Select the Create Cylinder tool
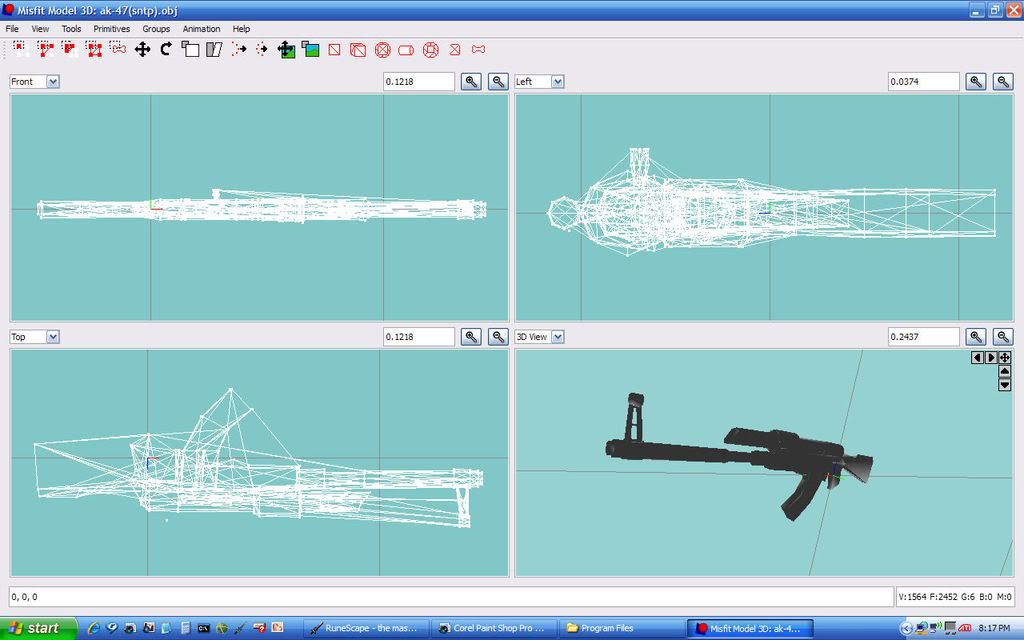Viewport: 1024px width, 640px height. (x=406, y=49)
